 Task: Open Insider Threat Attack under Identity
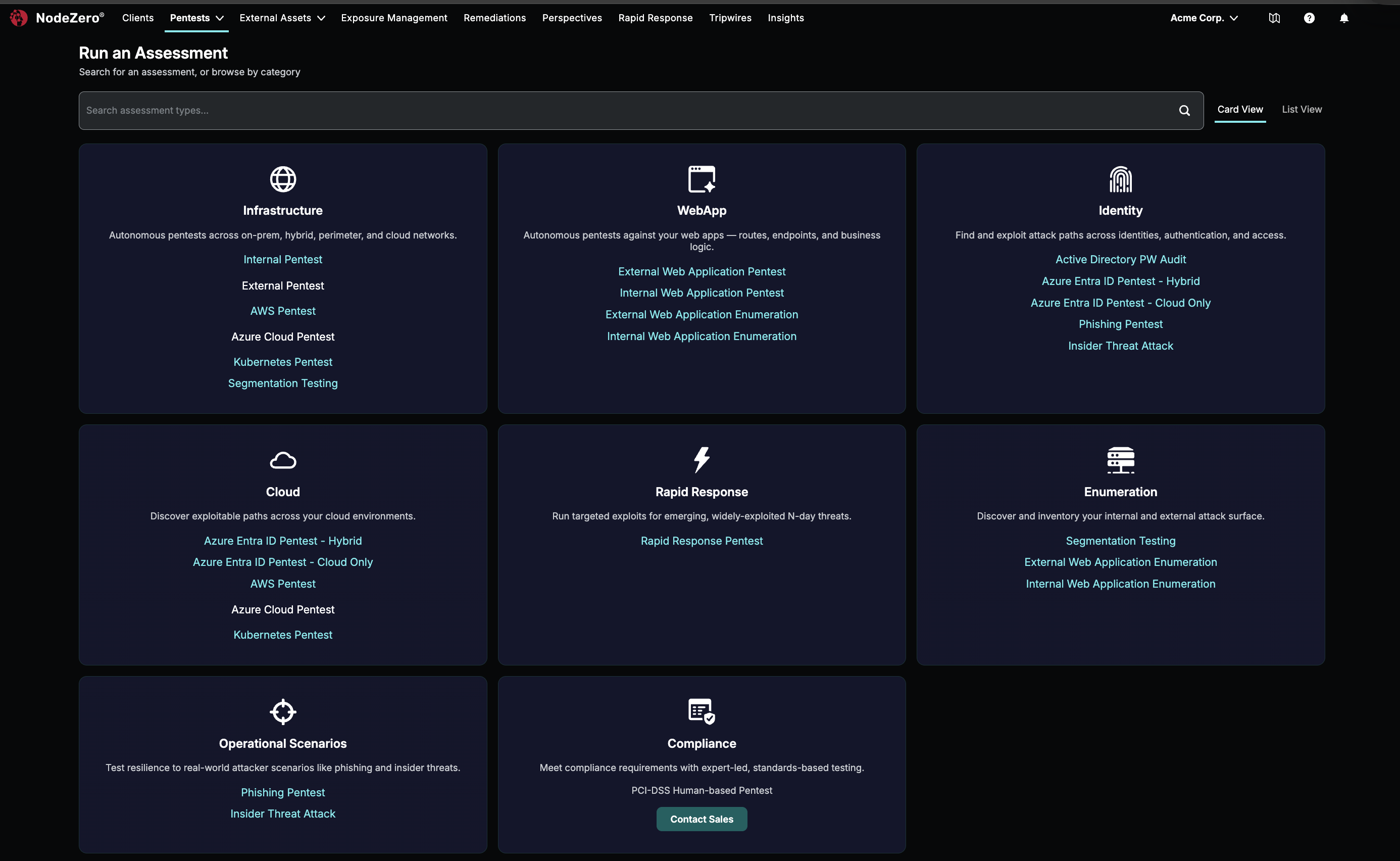click(1121, 346)
